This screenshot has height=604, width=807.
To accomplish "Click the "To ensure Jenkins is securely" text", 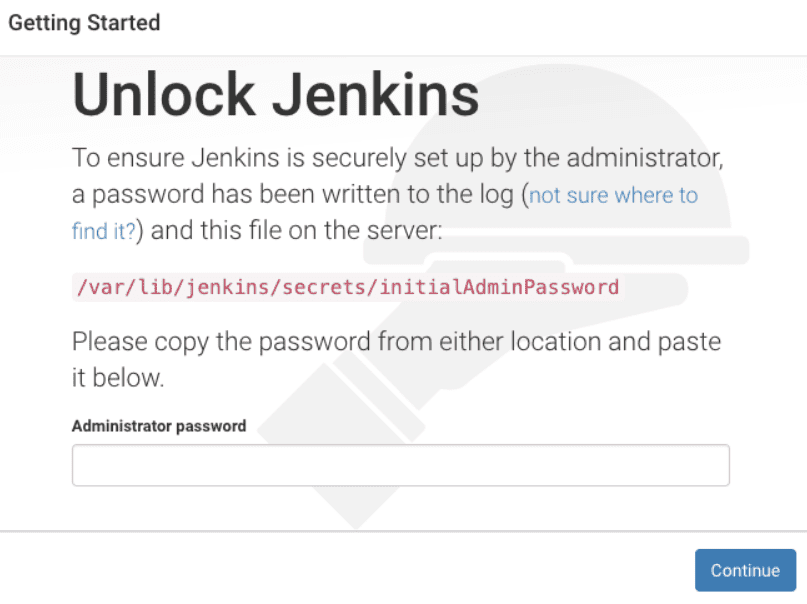I will coord(220,158).
